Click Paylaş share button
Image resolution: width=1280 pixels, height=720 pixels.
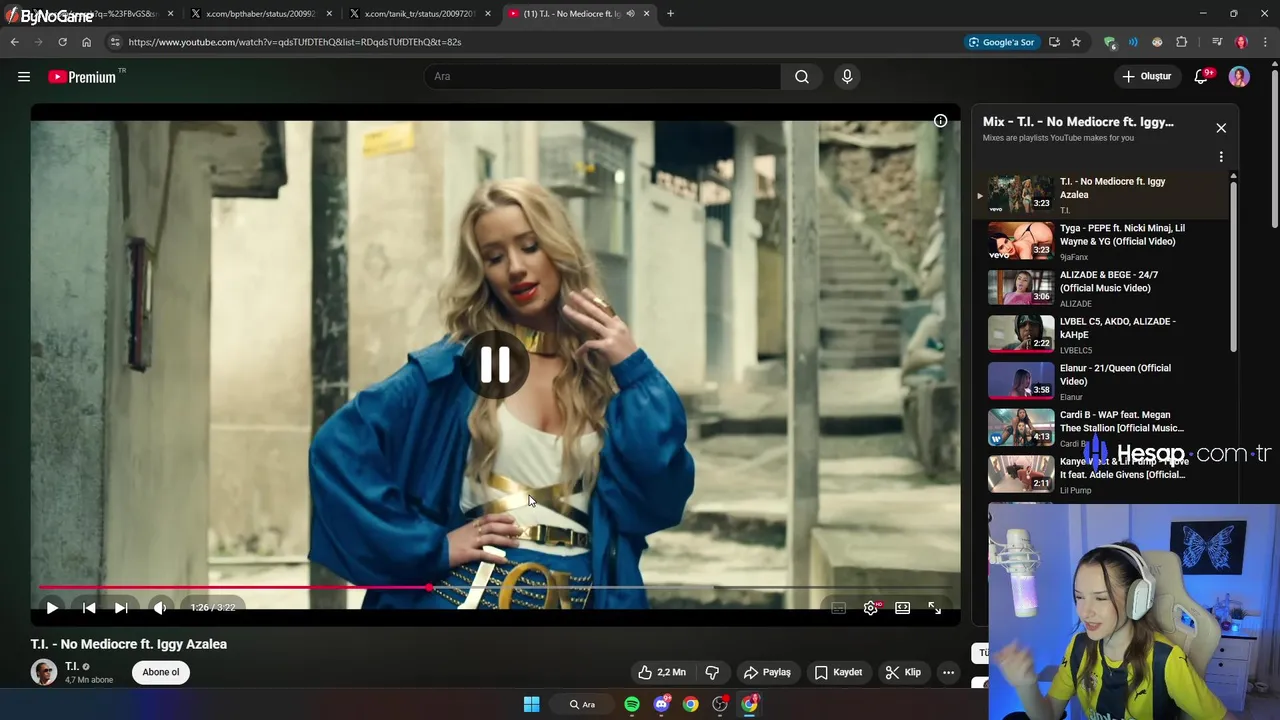tap(768, 672)
